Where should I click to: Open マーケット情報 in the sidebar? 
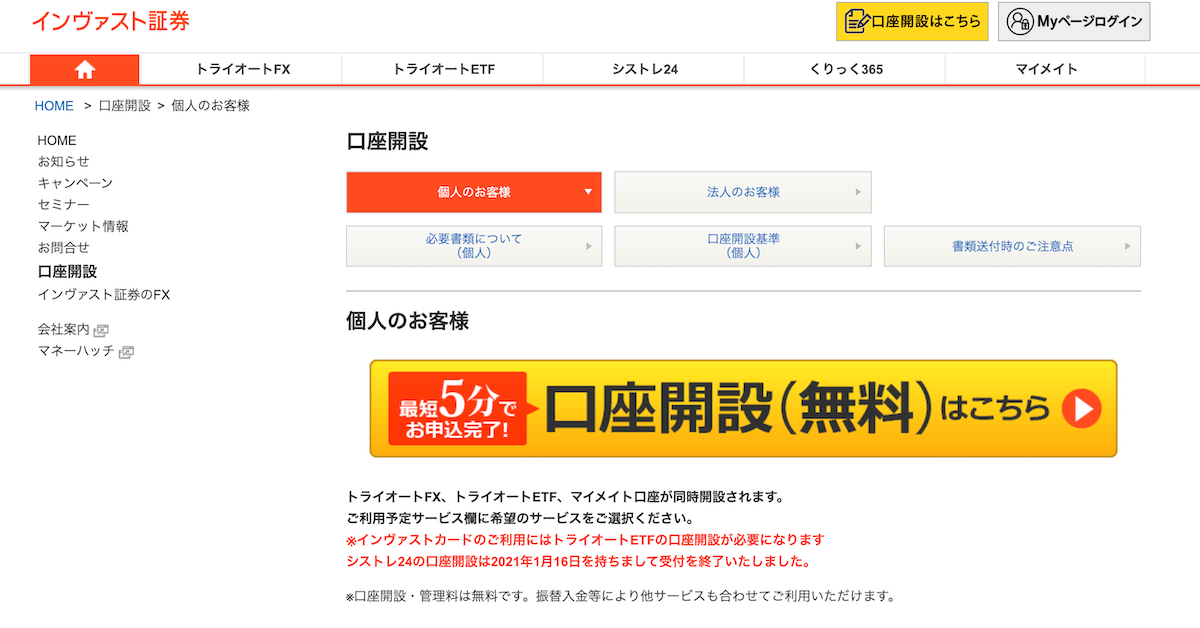83,226
